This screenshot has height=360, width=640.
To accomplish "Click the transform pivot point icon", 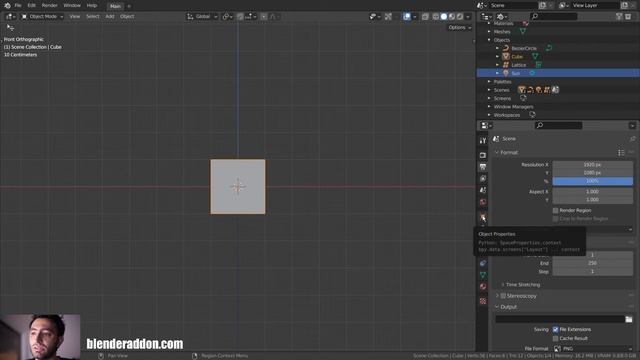I will [x=226, y=16].
